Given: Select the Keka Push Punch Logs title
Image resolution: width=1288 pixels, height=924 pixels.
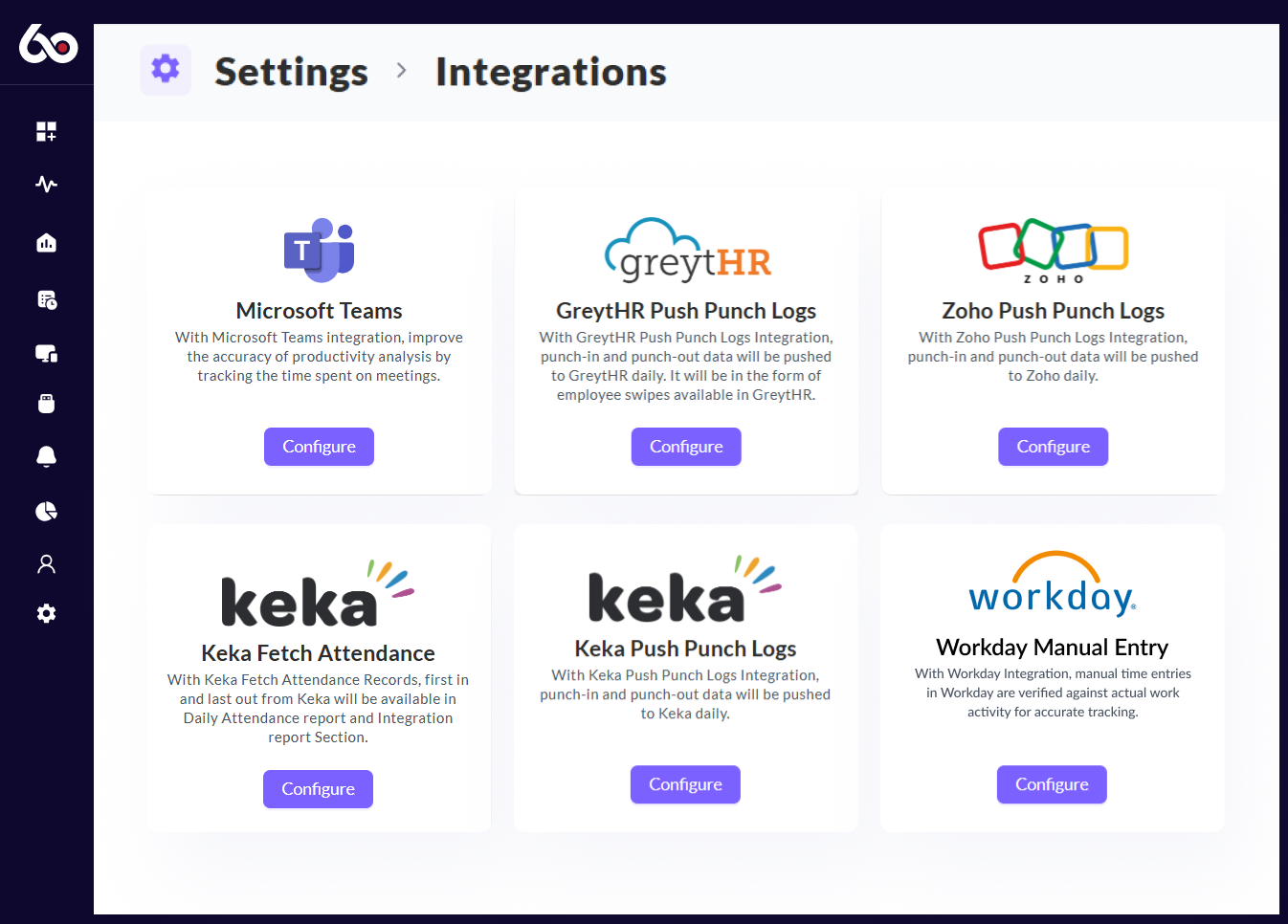Looking at the screenshot, I should pyautogui.click(x=685, y=649).
